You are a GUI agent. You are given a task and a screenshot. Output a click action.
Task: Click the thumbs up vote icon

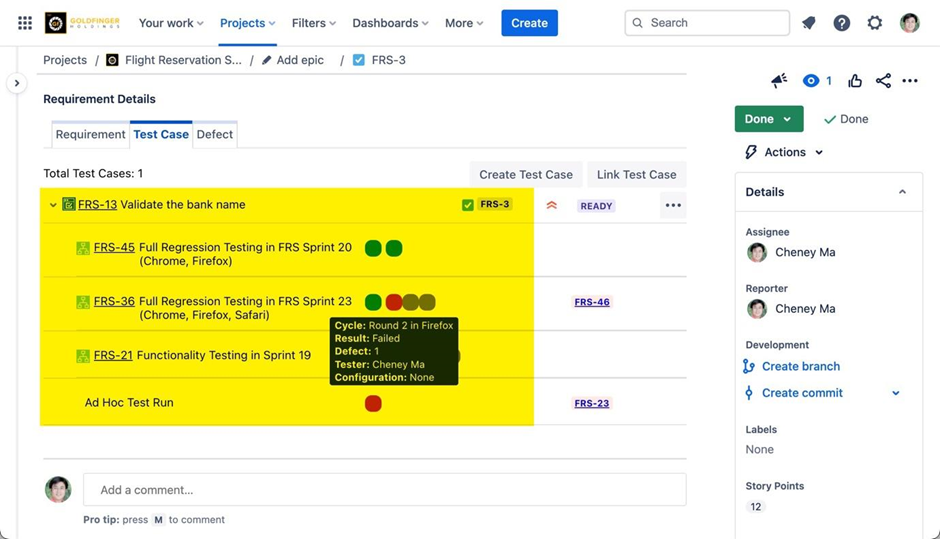pos(855,81)
